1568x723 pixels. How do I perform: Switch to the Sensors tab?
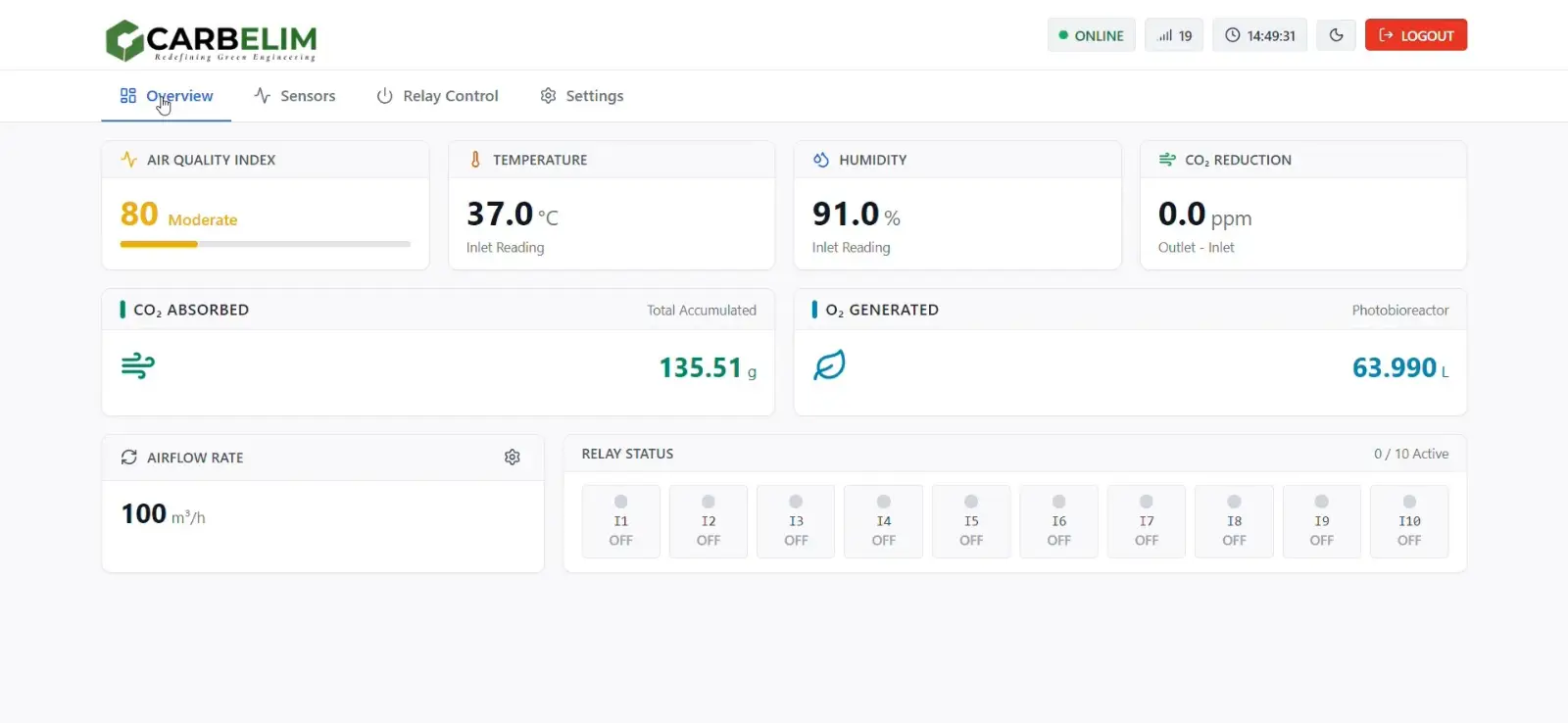[x=295, y=96]
